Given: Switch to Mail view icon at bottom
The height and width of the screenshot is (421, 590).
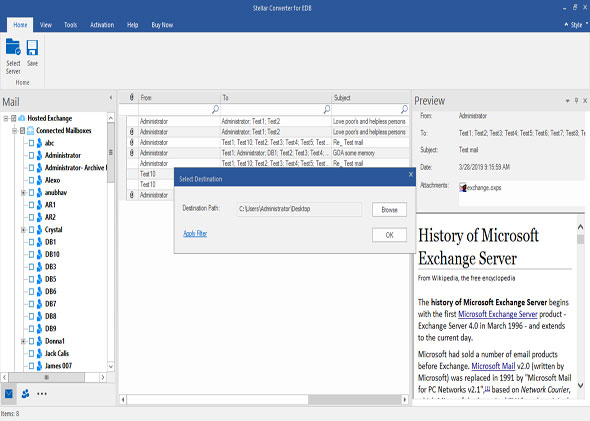Looking at the screenshot, I should (x=9, y=394).
